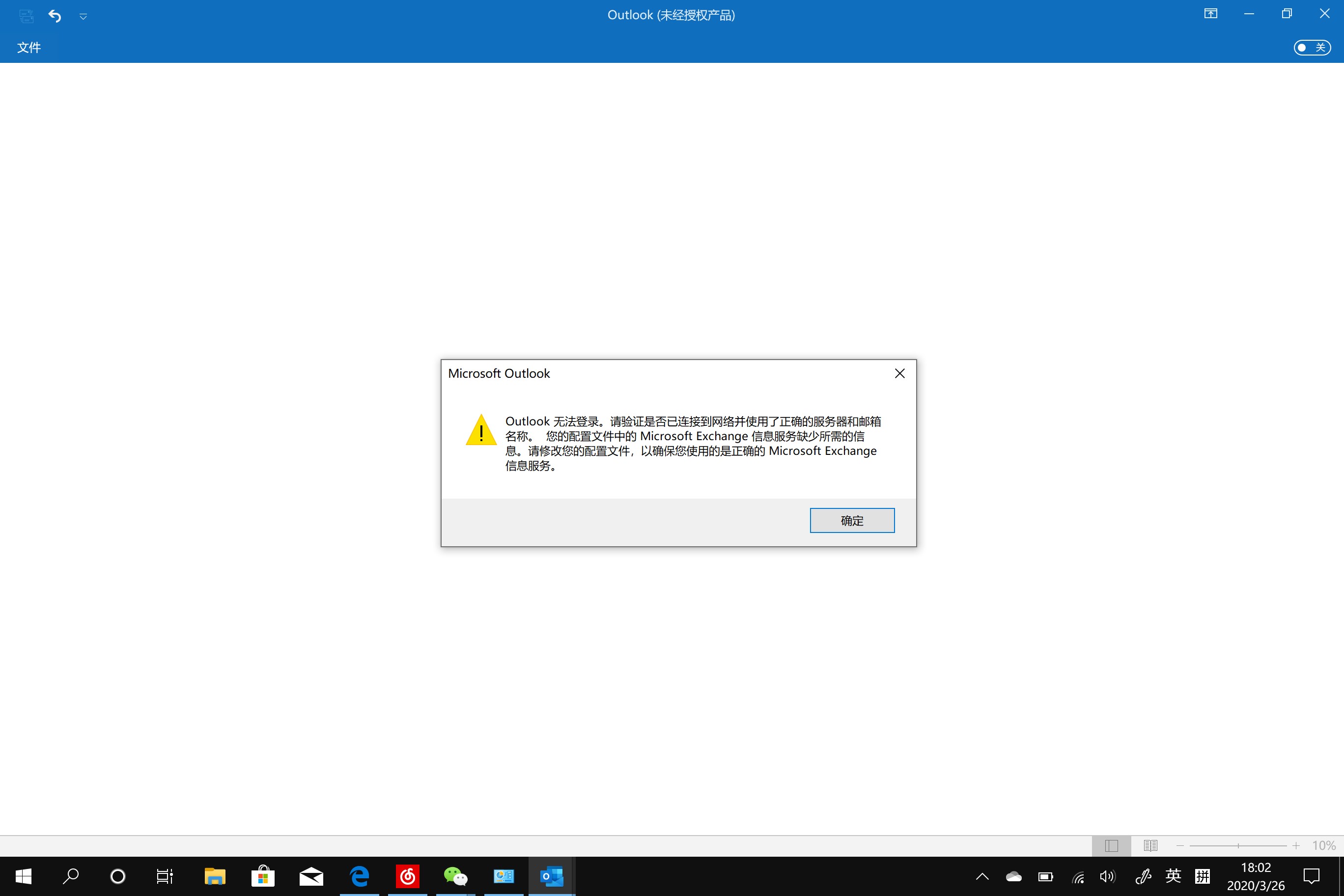This screenshot has height=896, width=1344.
Task: Open the Mail app from the taskbar
Action: pyautogui.click(x=311, y=876)
